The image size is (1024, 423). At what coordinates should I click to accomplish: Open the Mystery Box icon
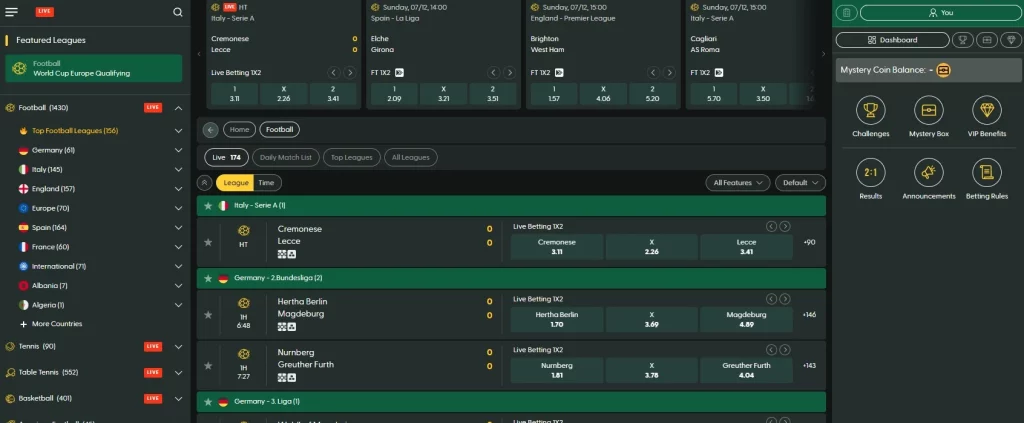click(x=929, y=110)
